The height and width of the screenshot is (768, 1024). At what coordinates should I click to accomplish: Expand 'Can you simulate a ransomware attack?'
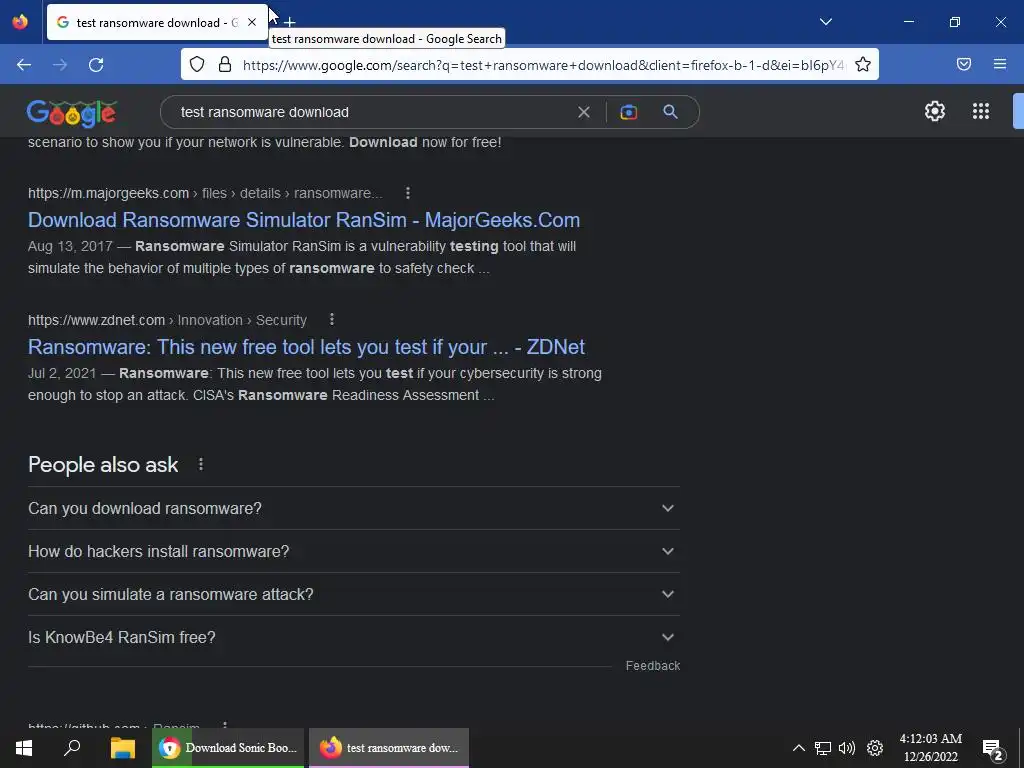pyautogui.click(x=354, y=594)
